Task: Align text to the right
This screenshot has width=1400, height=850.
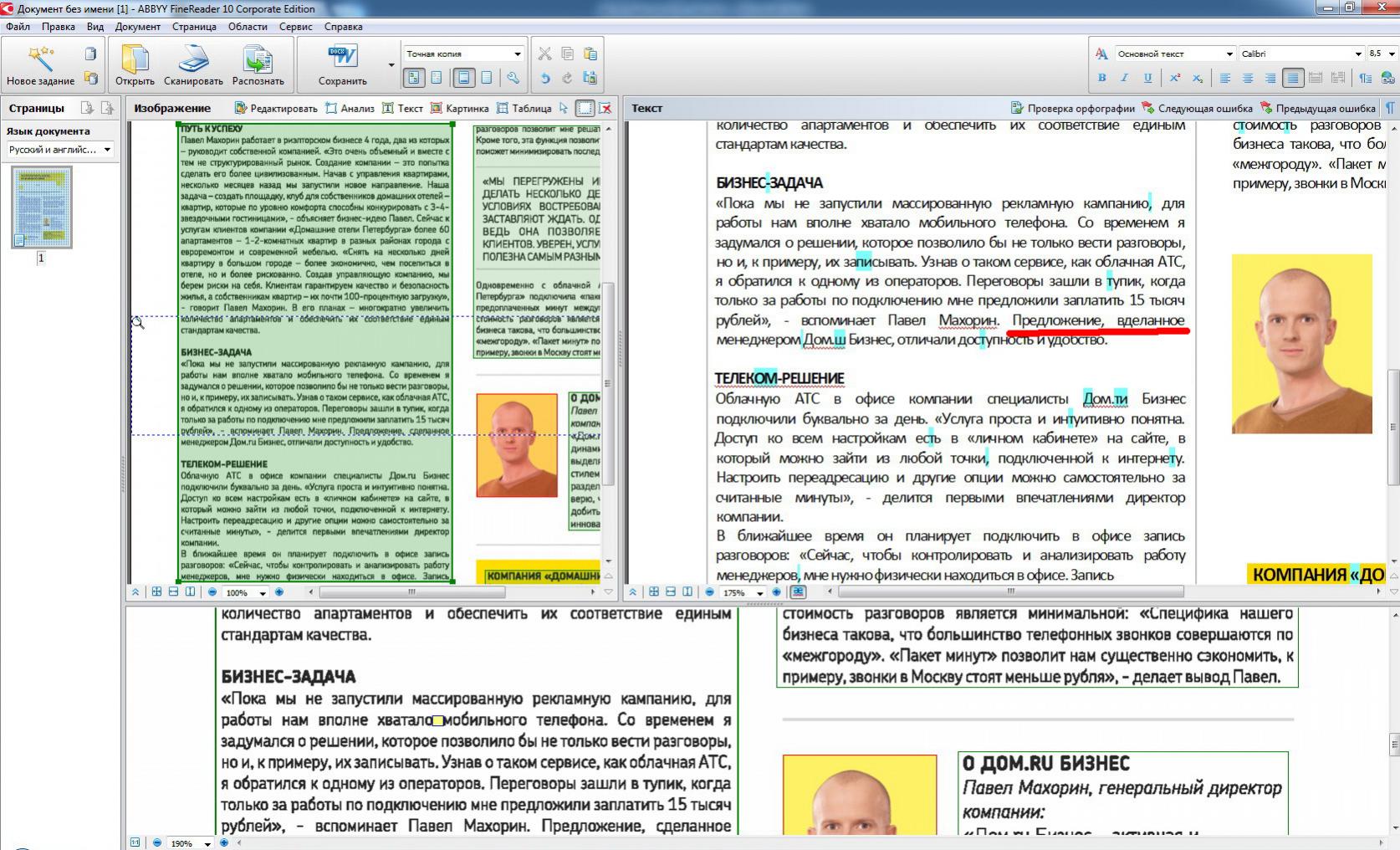Action: point(1270,78)
